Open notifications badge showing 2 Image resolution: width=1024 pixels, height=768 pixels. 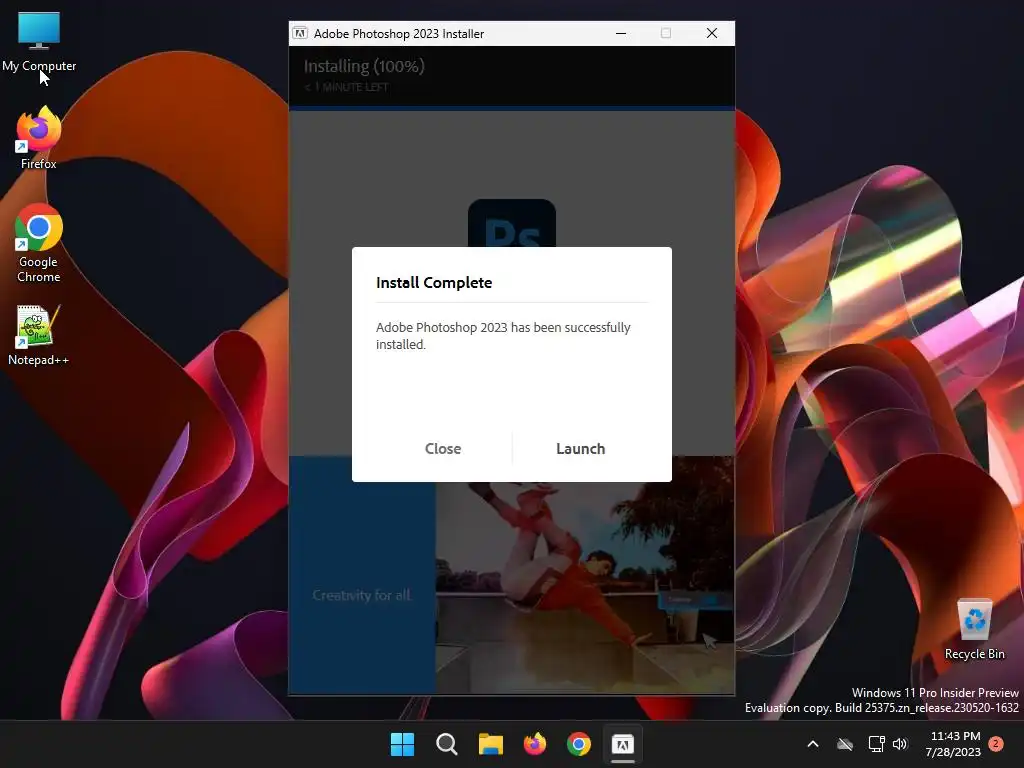point(996,744)
